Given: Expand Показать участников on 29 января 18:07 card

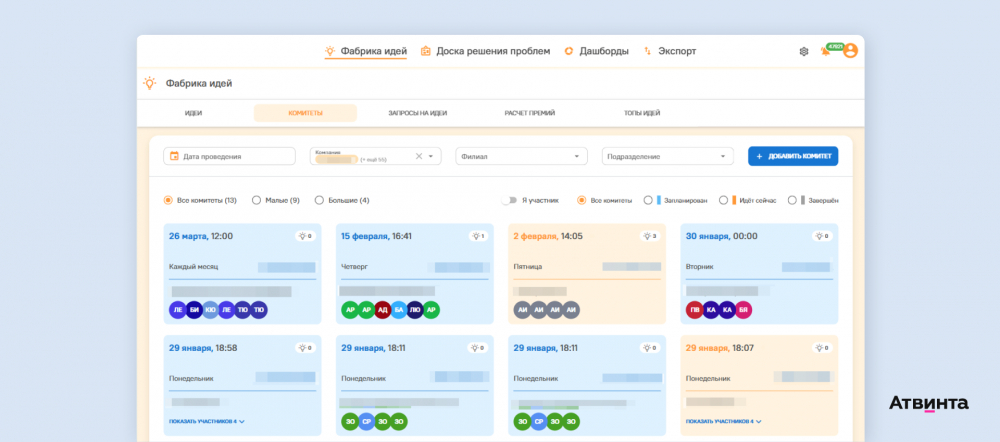Looking at the screenshot, I should click(x=723, y=422).
